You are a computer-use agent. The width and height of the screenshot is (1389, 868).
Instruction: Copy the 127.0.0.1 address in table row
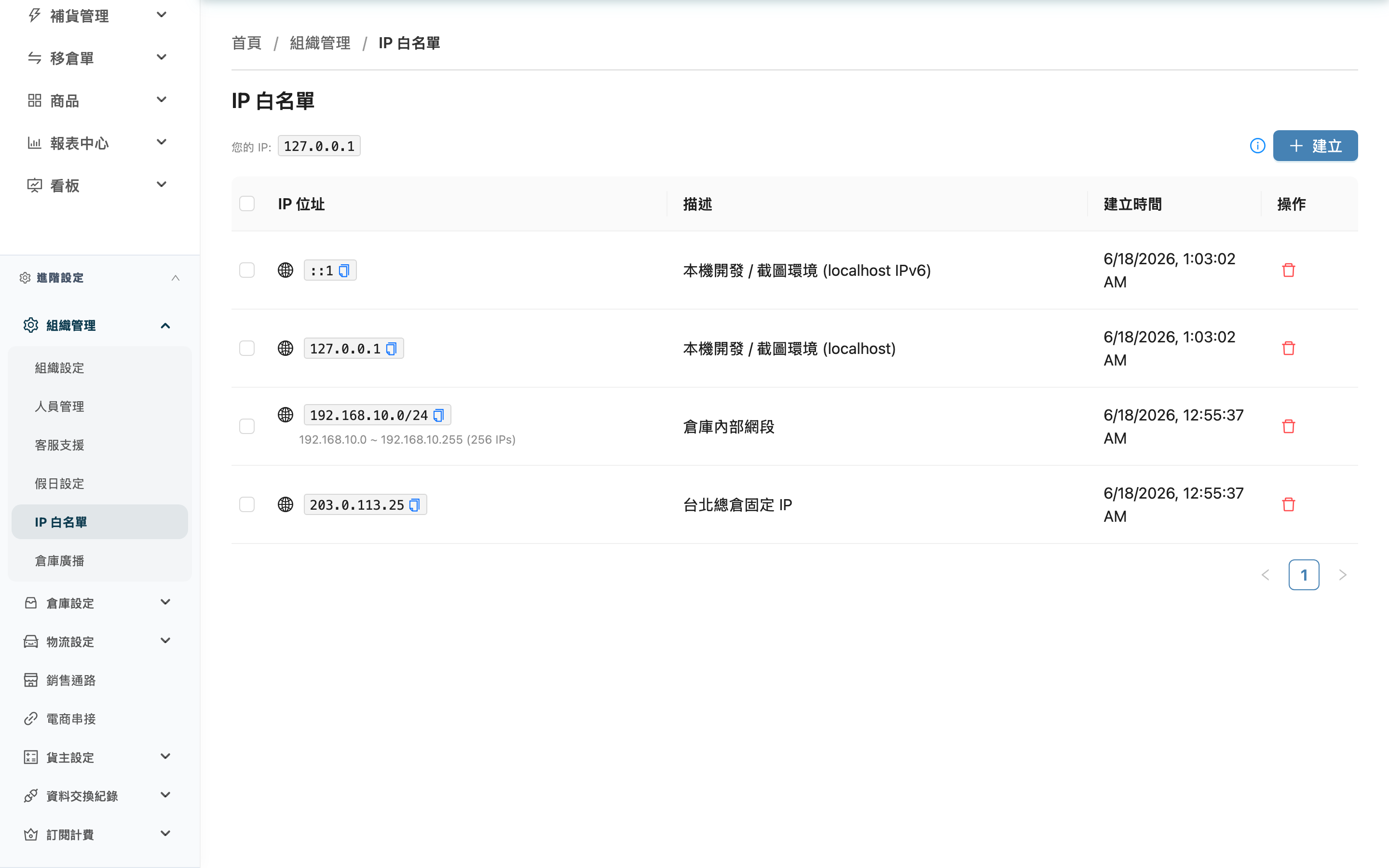(x=392, y=349)
